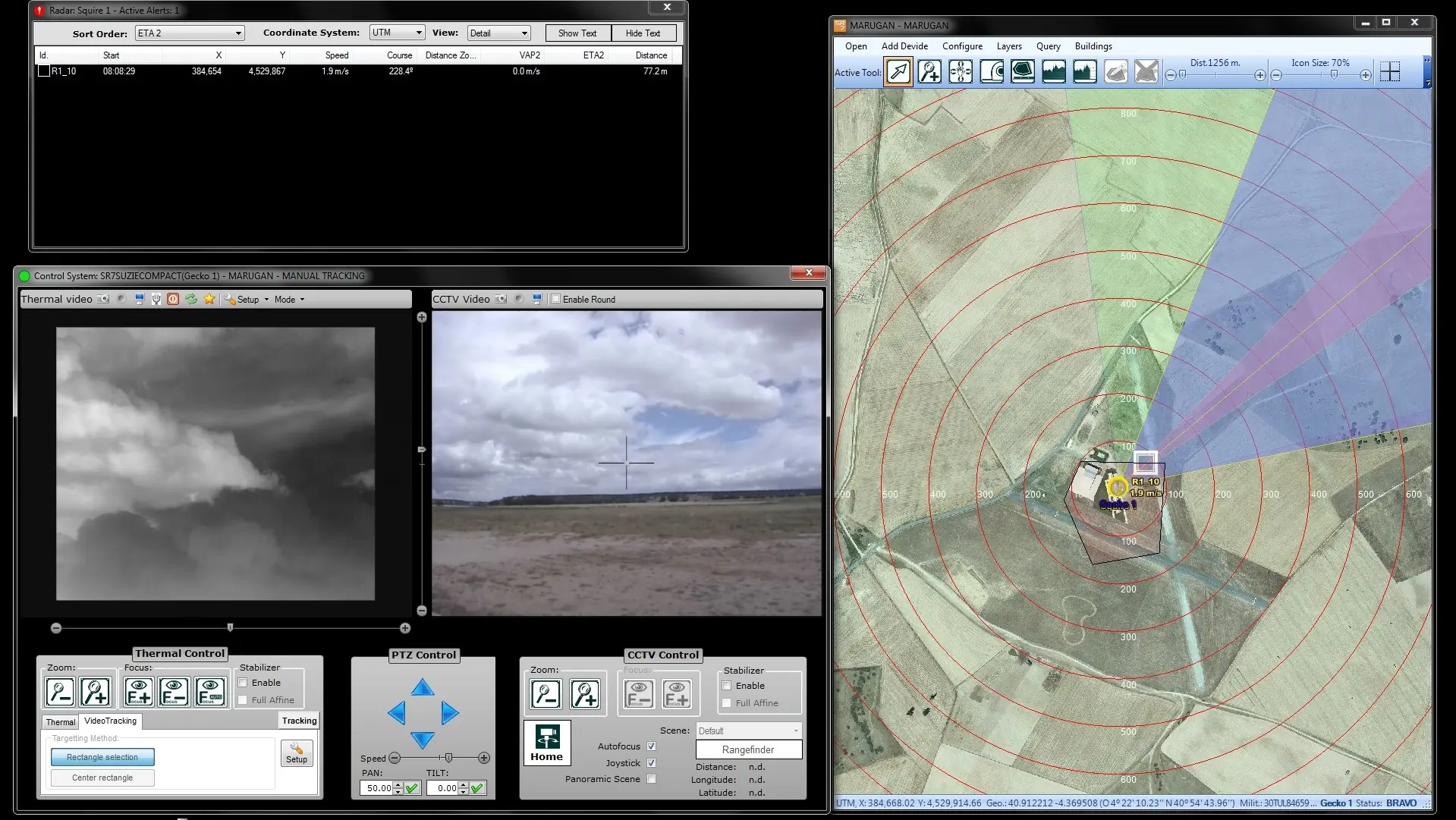The image size is (1456, 820).
Task: Toggle the Panoramic Scene checkbox
Action: click(651, 779)
